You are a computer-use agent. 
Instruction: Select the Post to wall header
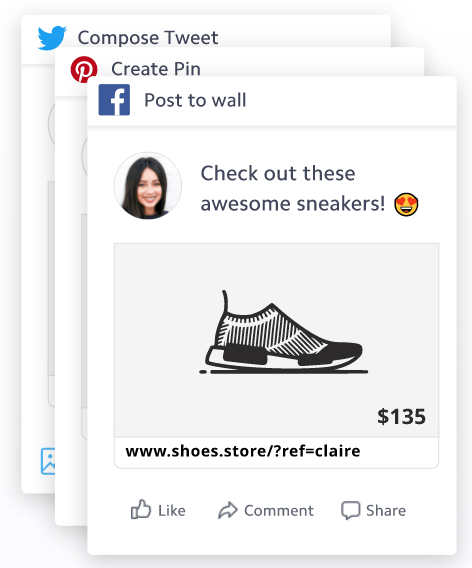tap(272, 101)
